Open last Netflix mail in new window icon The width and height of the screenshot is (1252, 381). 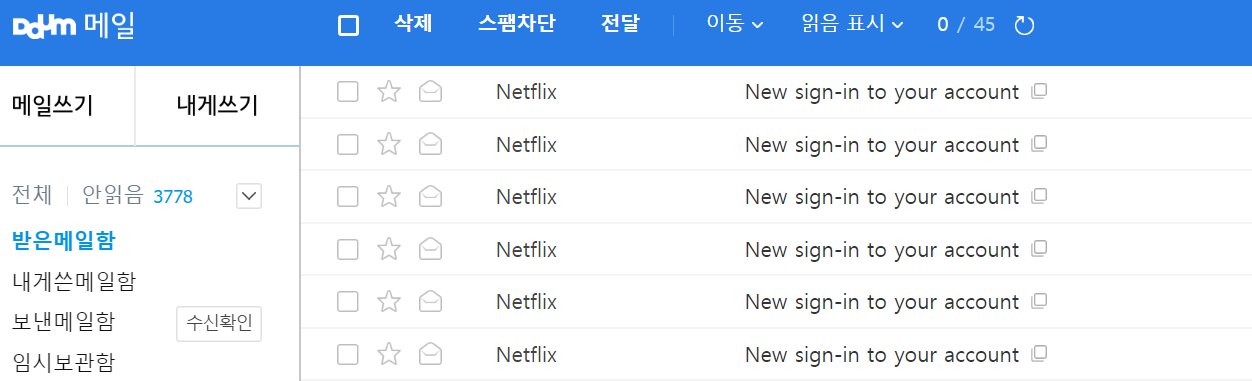(1039, 353)
